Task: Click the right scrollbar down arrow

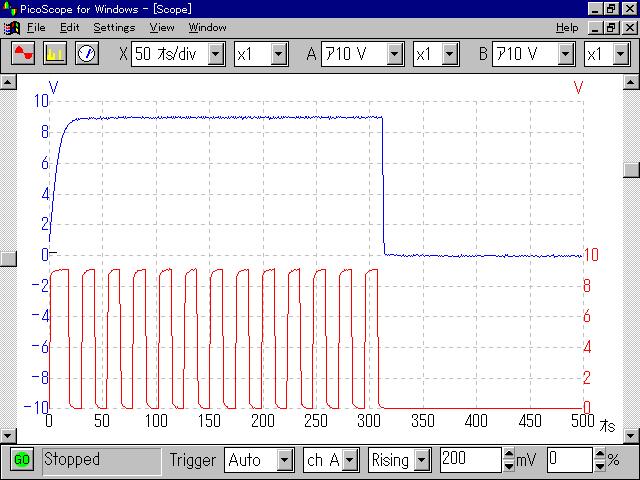Action: (631, 435)
